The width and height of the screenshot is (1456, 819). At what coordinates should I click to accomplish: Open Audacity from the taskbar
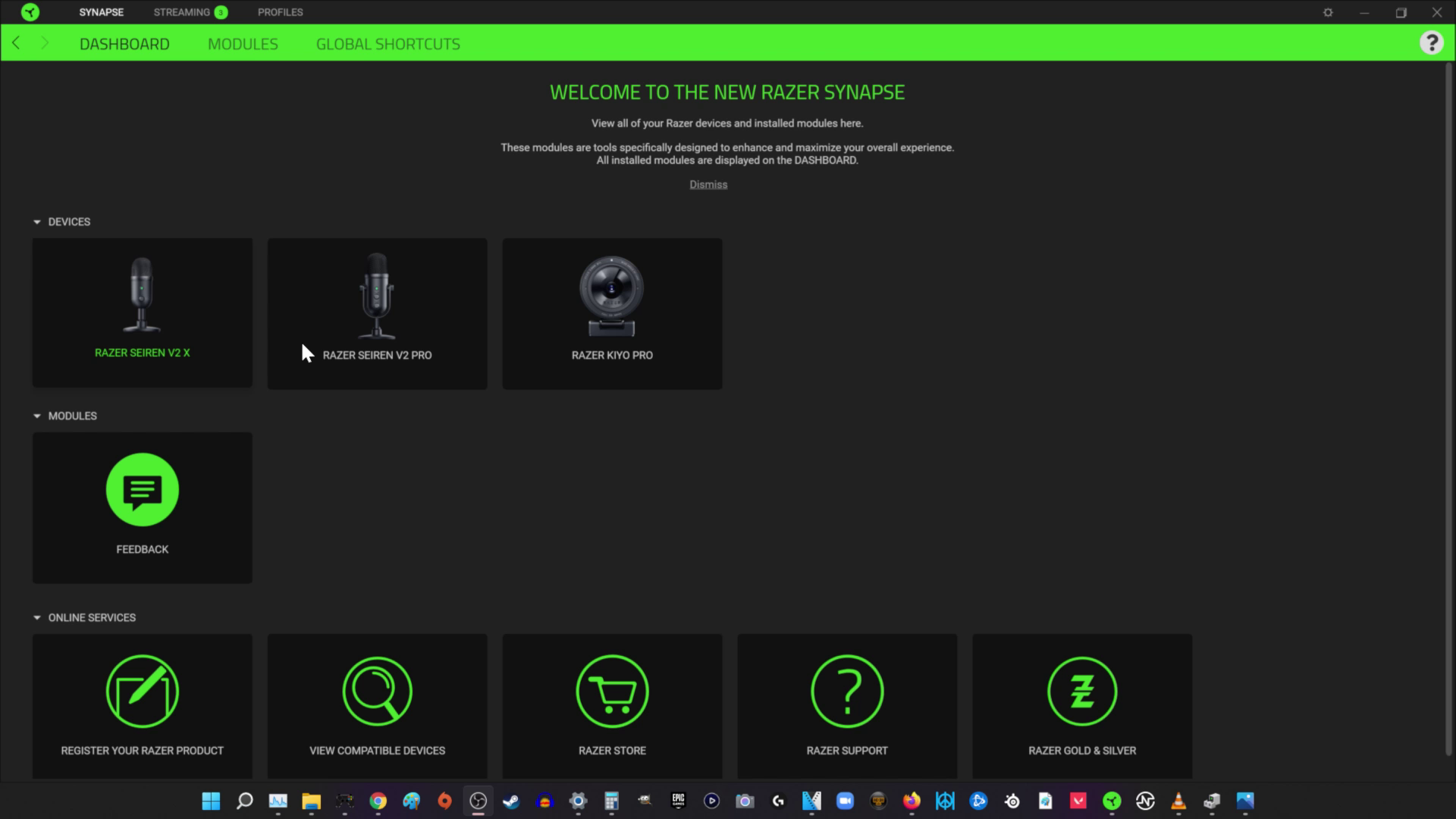(x=544, y=801)
